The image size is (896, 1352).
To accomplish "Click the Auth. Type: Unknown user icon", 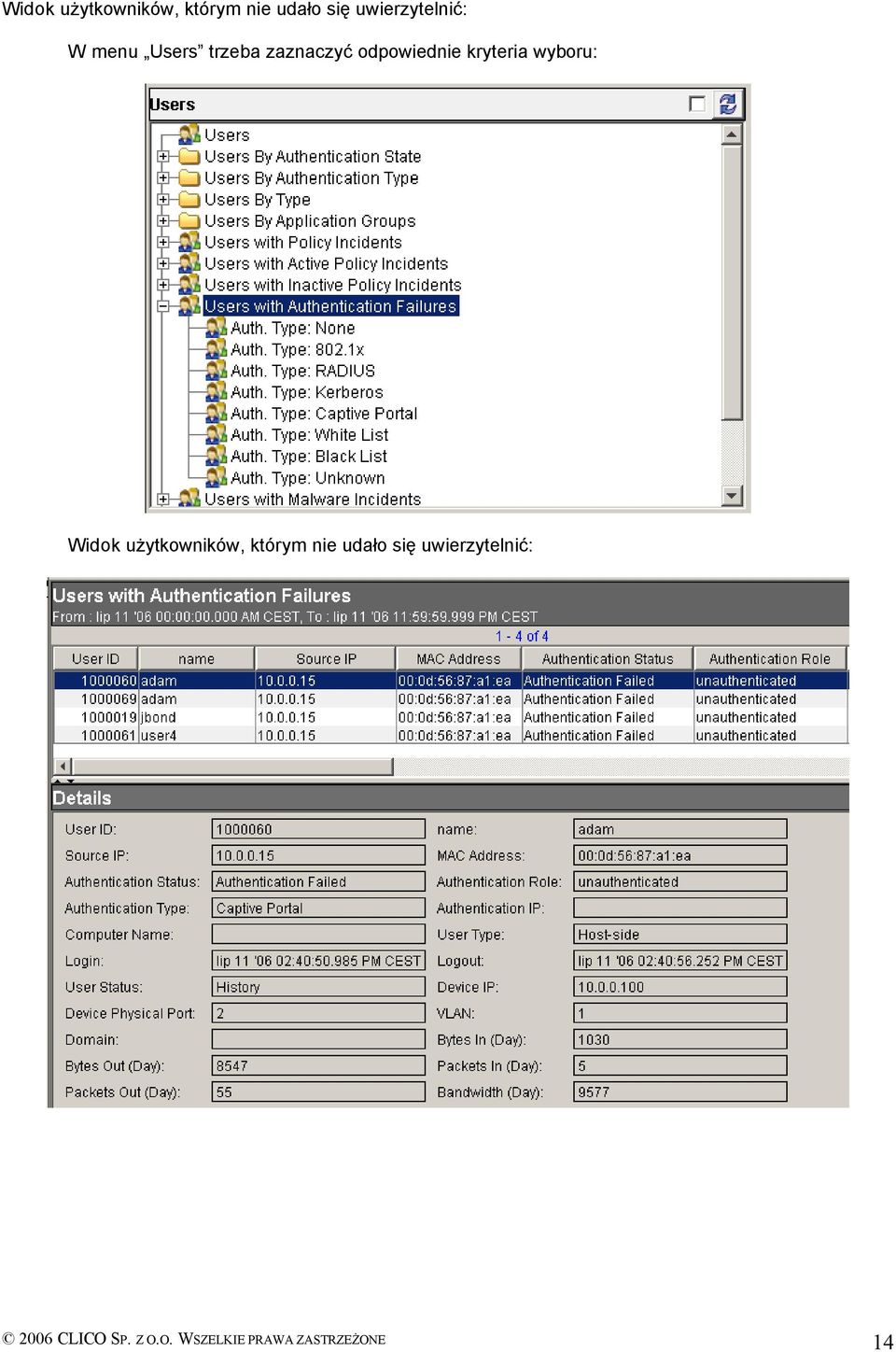I will [x=217, y=478].
